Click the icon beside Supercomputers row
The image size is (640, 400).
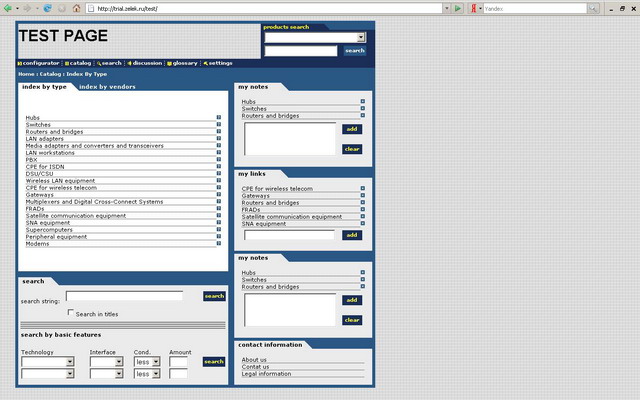(x=219, y=229)
